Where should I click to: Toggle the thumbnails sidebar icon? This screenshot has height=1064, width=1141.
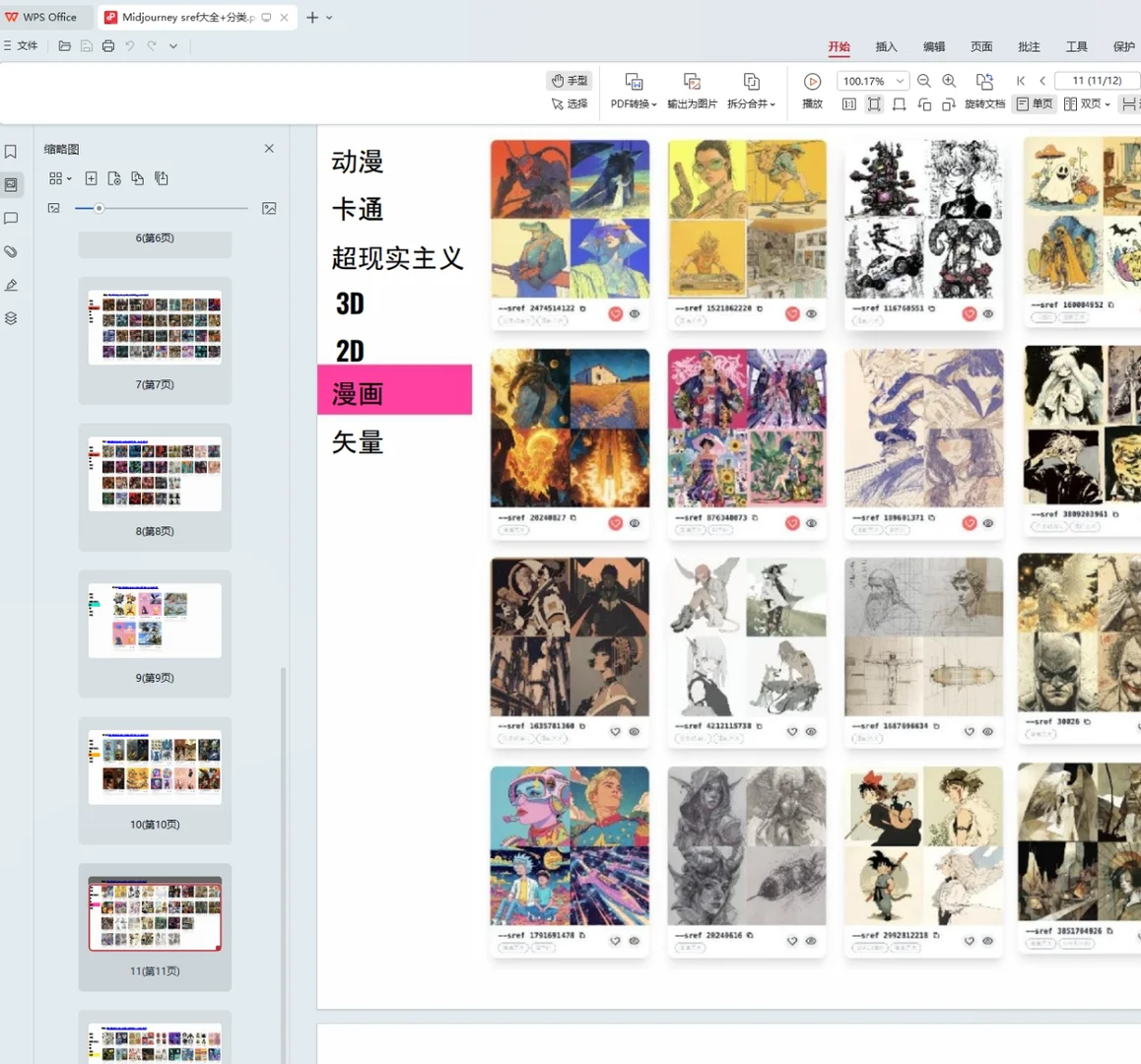tap(11, 185)
